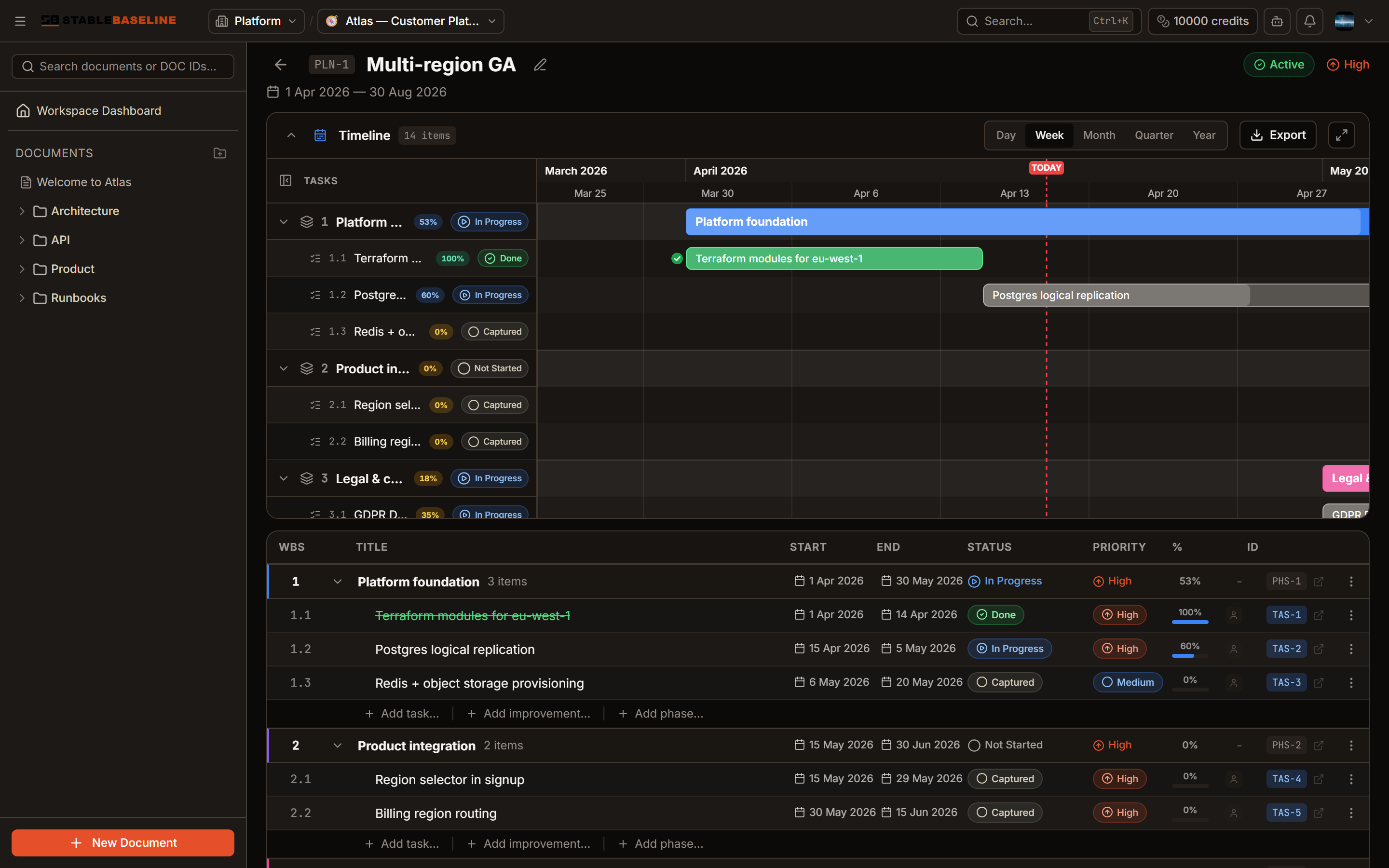The width and height of the screenshot is (1389, 868).
Task: Toggle the tasks panel collapse icon
Action: [285, 180]
